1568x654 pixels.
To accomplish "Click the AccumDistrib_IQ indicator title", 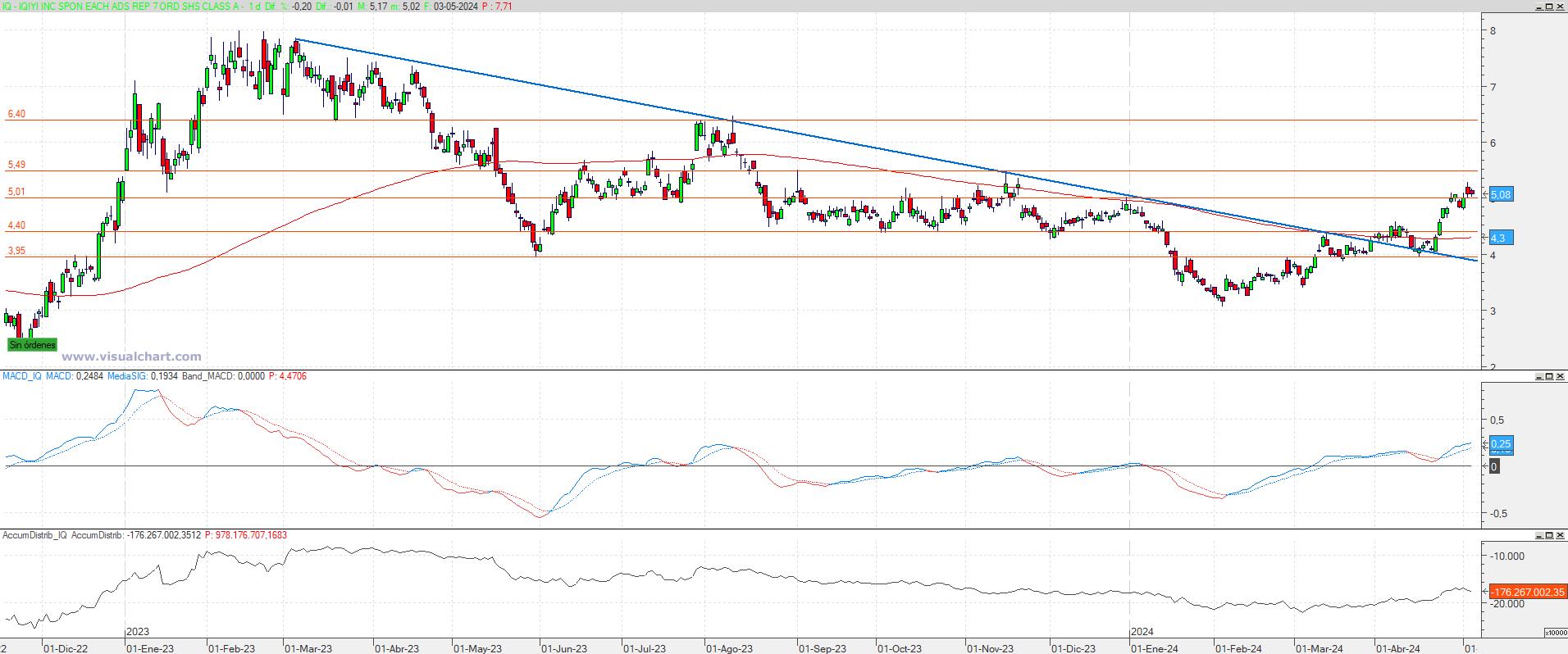I will coord(34,535).
